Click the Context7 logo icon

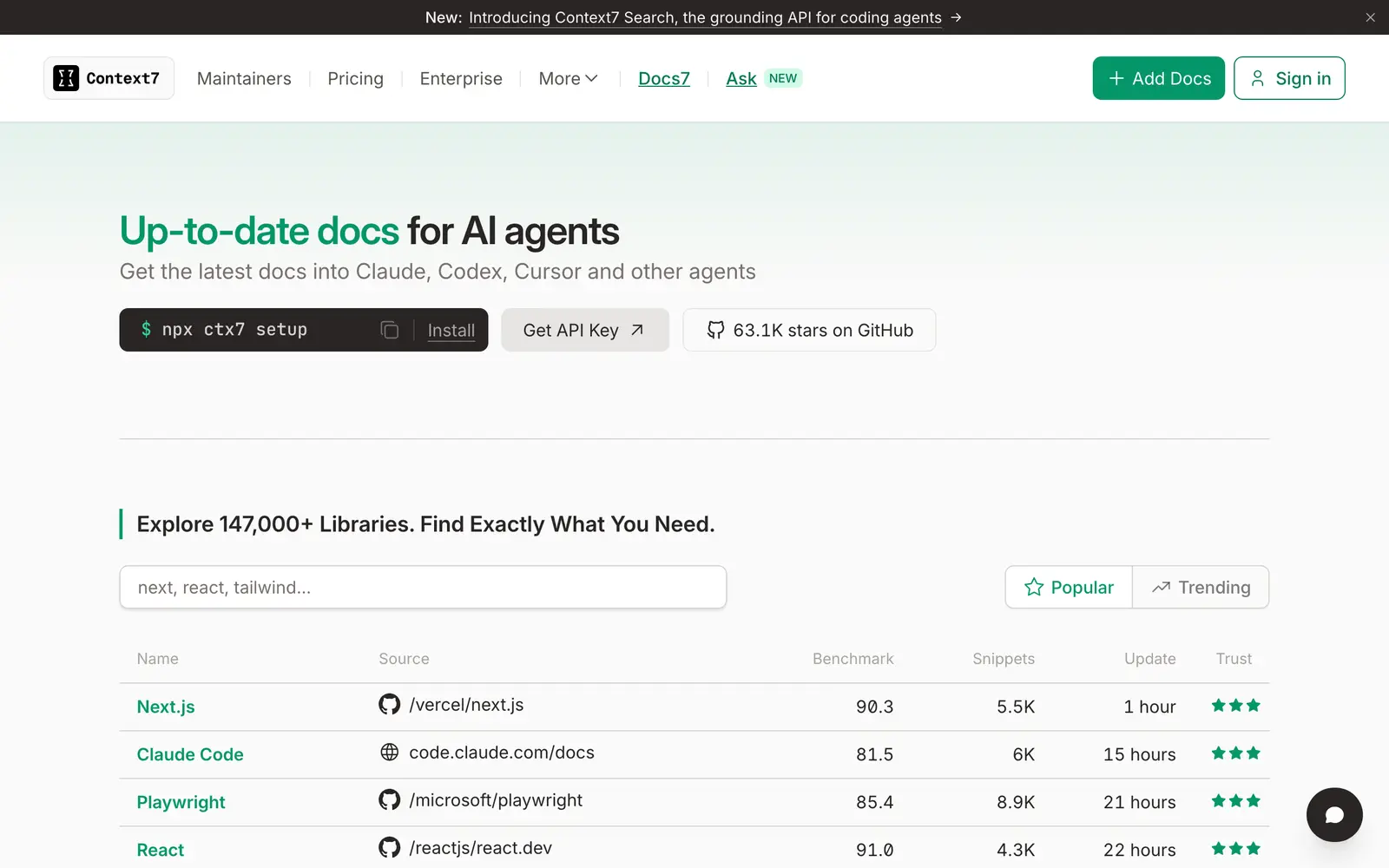(x=66, y=78)
